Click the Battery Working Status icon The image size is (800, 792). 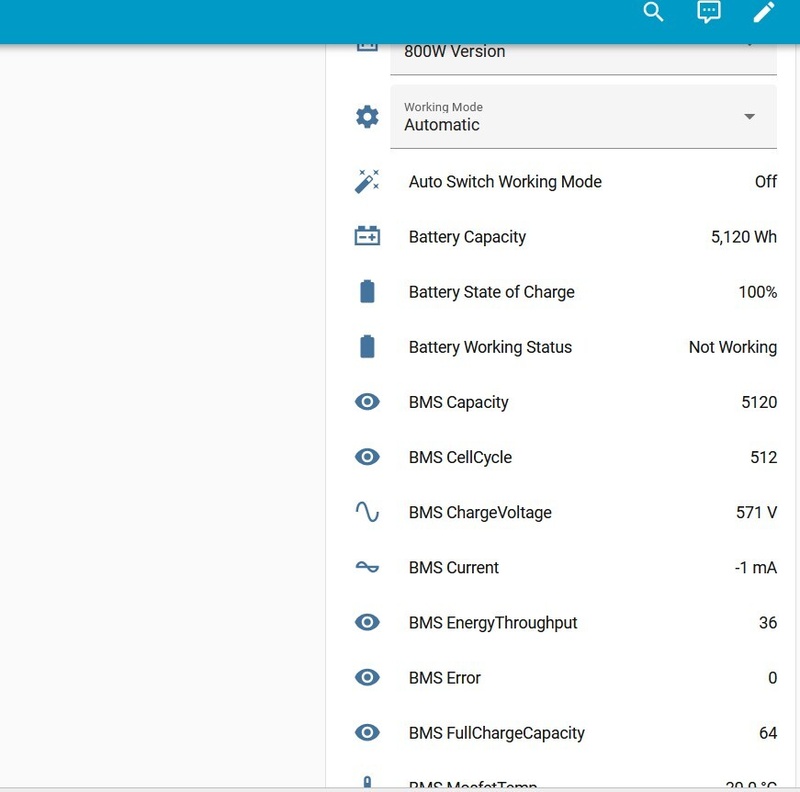(x=367, y=346)
